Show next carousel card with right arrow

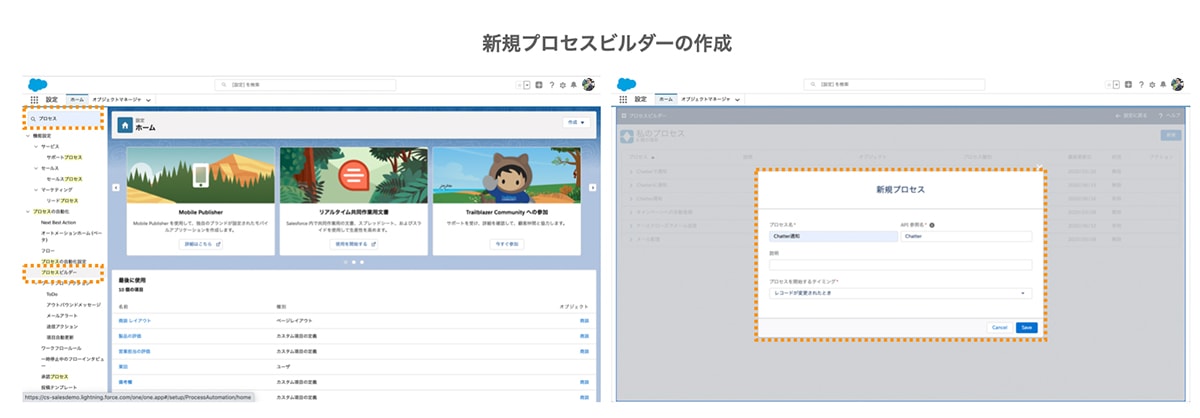point(594,187)
